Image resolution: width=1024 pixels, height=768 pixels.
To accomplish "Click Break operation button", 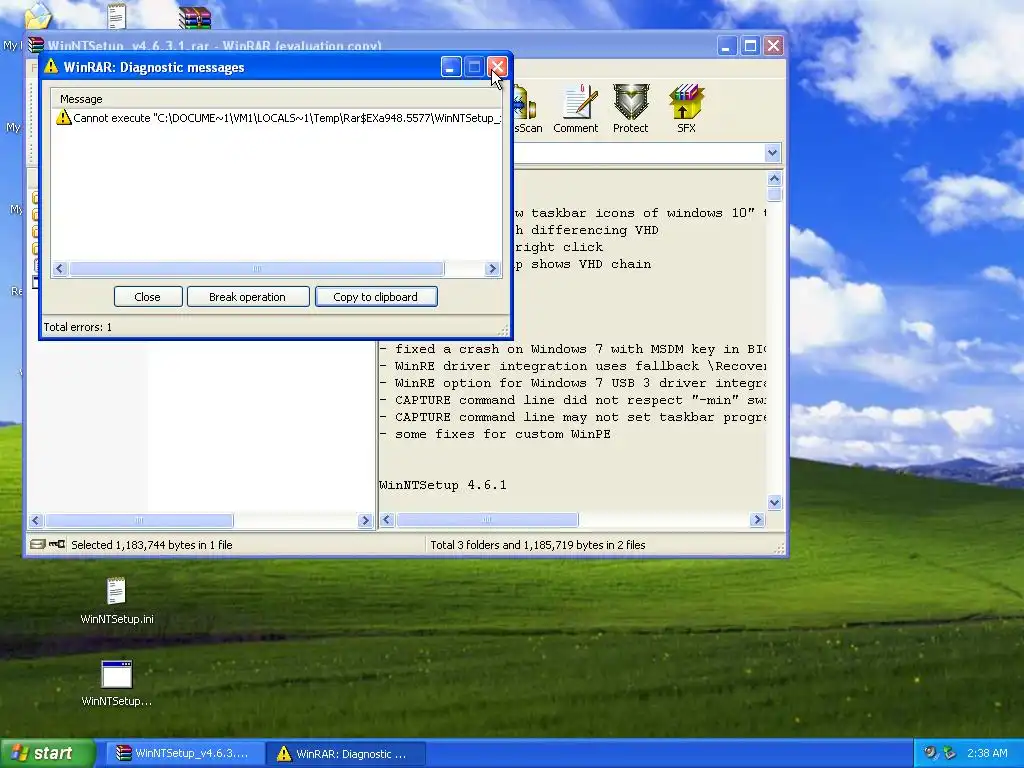I will tap(248, 296).
